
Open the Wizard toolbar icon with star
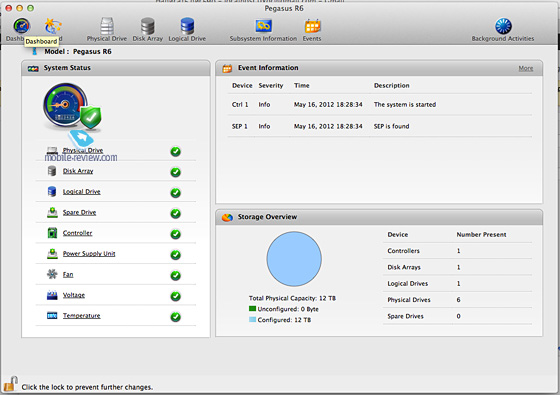[x=53, y=26]
